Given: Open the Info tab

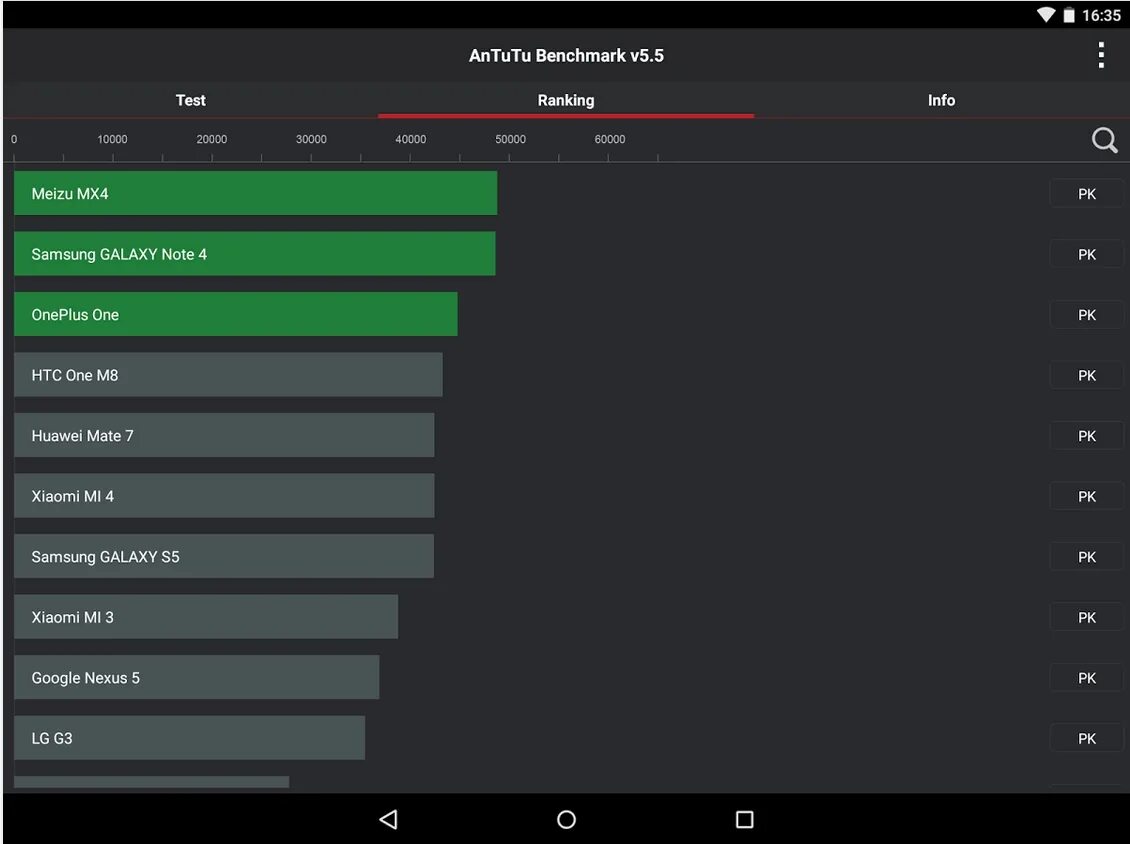Looking at the screenshot, I should (941, 100).
